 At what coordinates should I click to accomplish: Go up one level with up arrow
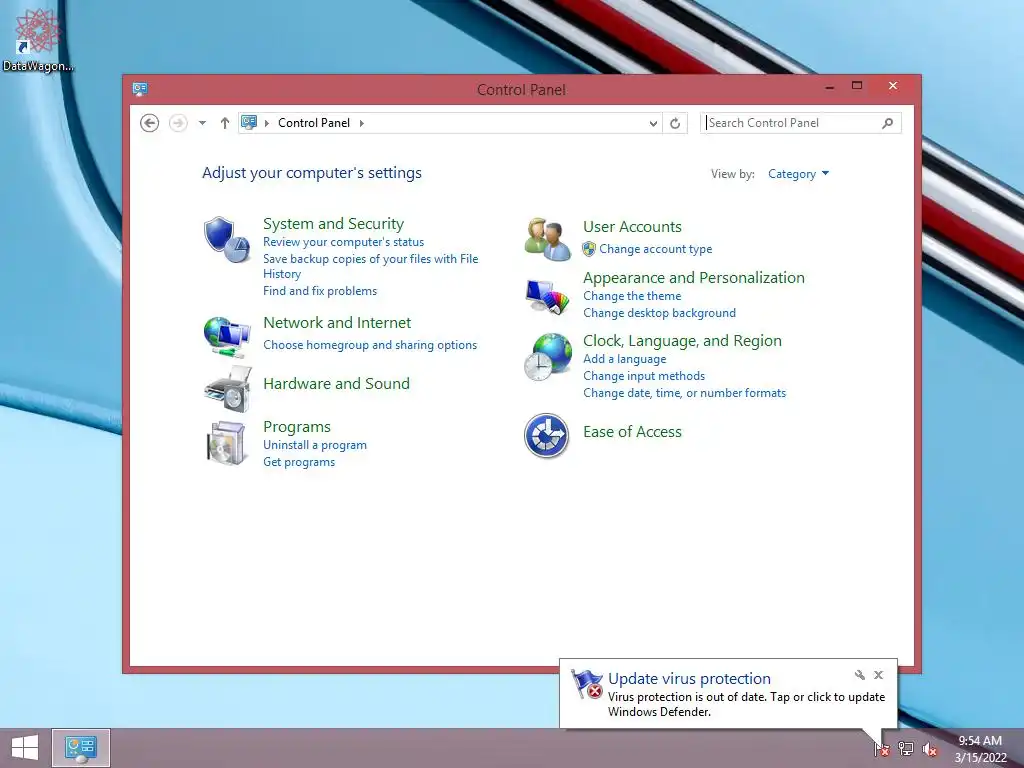[x=225, y=123]
